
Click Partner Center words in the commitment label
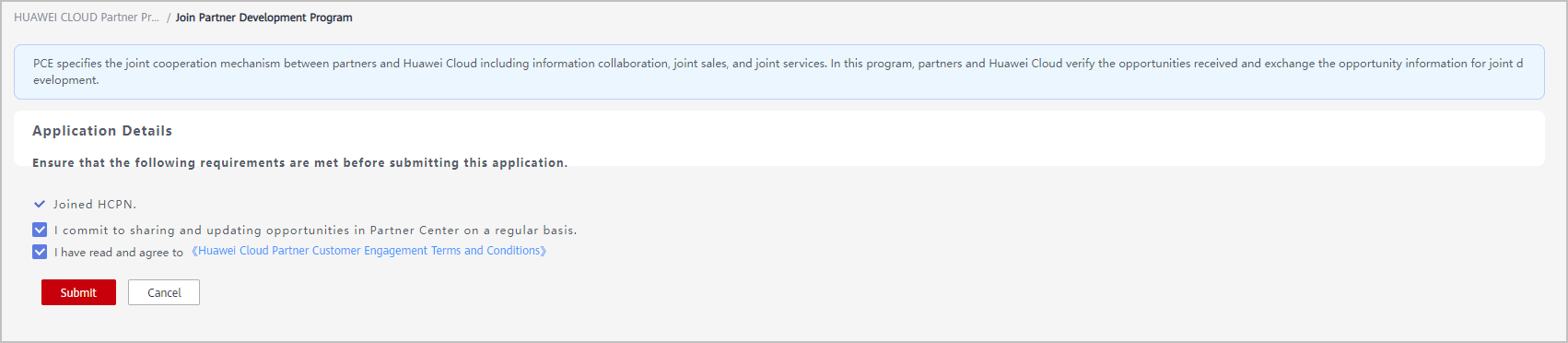(415, 231)
